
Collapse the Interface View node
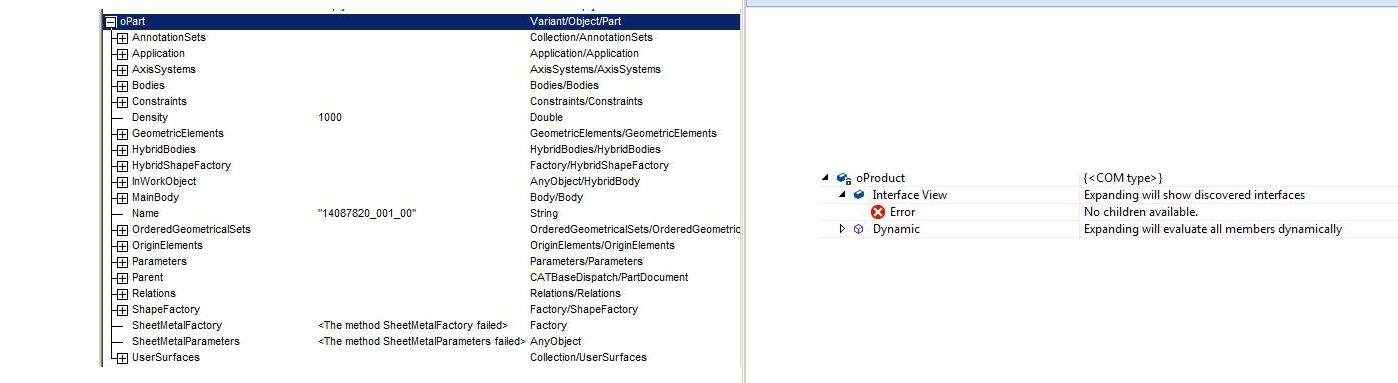[842, 195]
